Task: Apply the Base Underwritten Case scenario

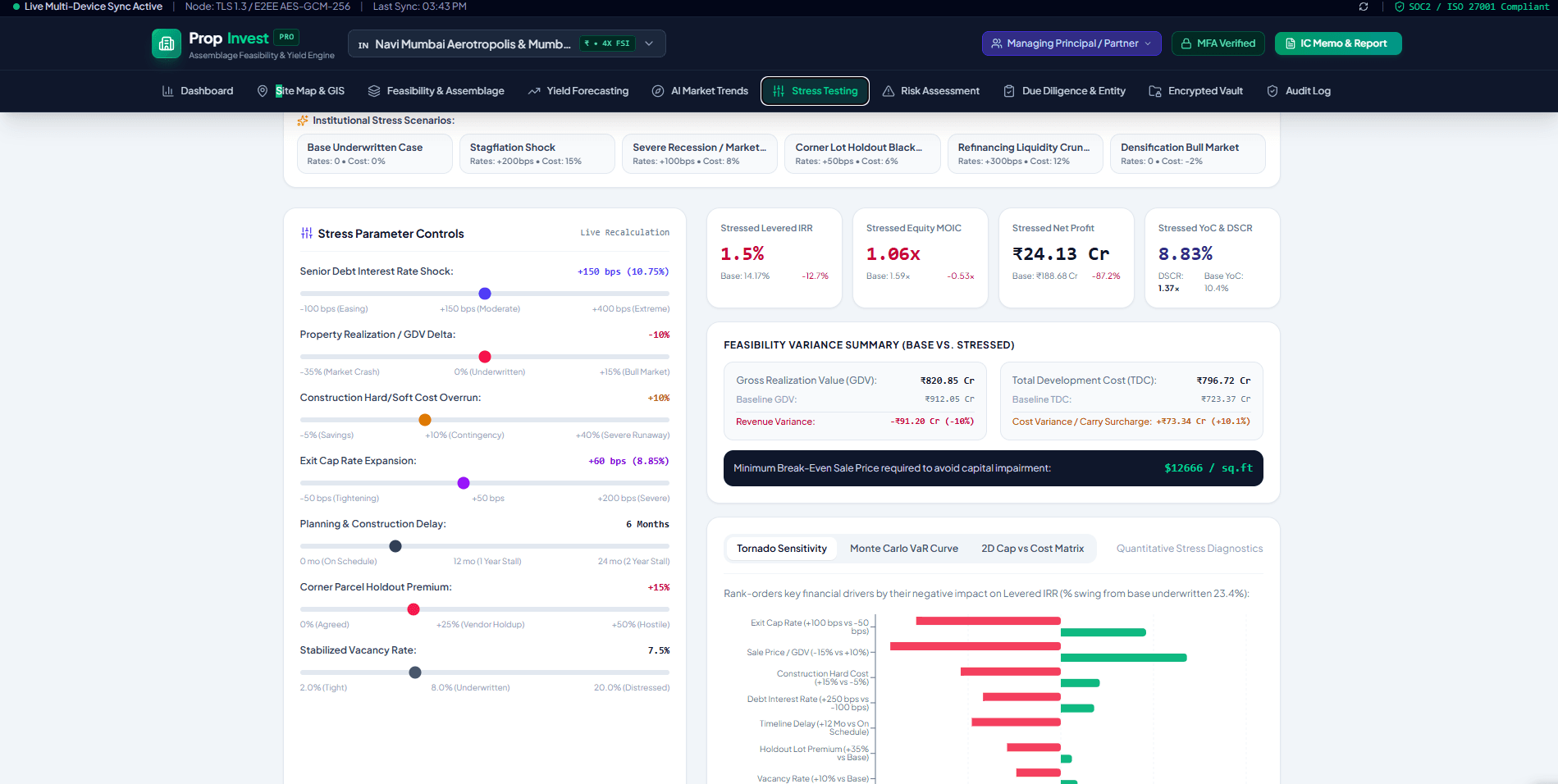Action: point(375,153)
